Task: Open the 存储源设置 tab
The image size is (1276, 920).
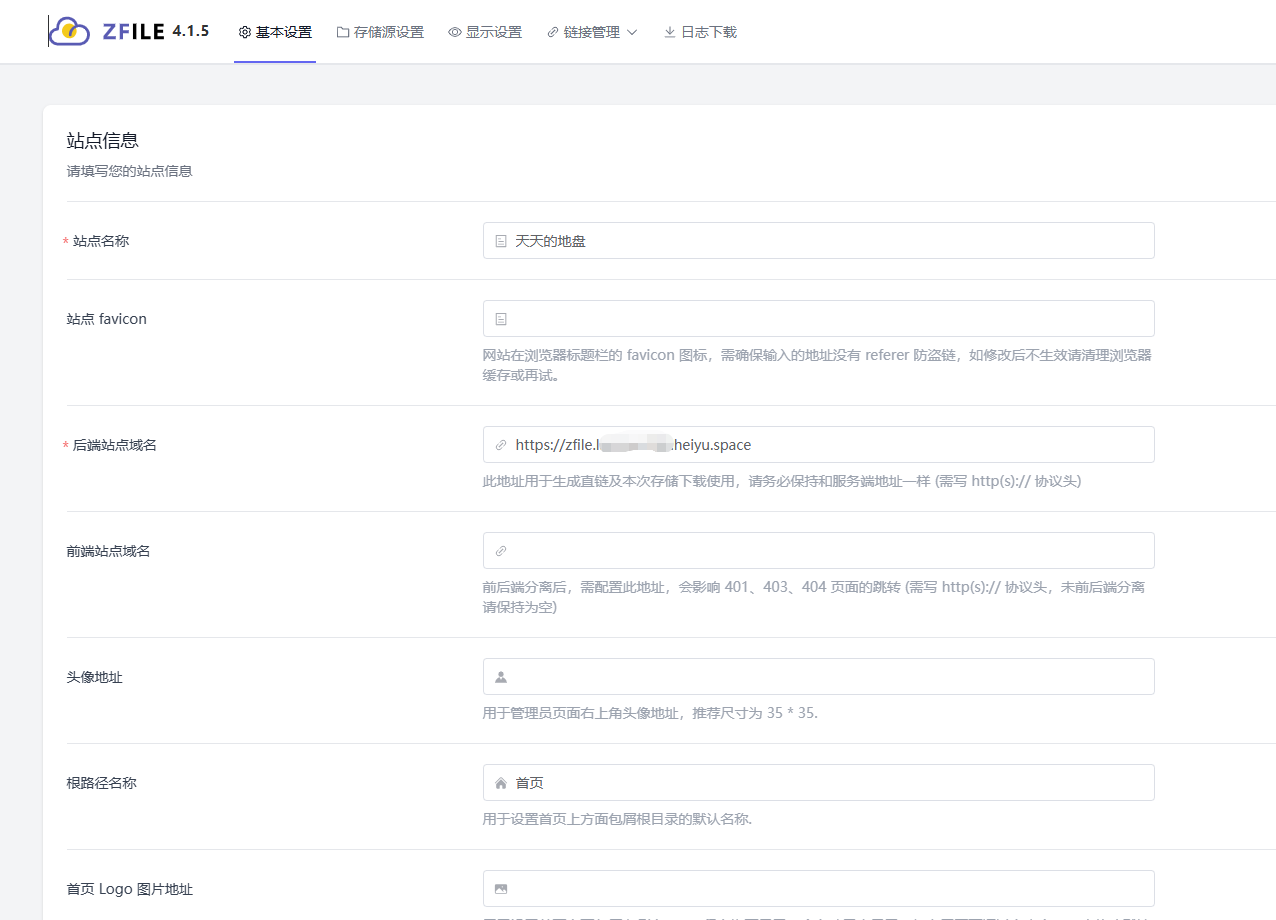Action: [380, 32]
